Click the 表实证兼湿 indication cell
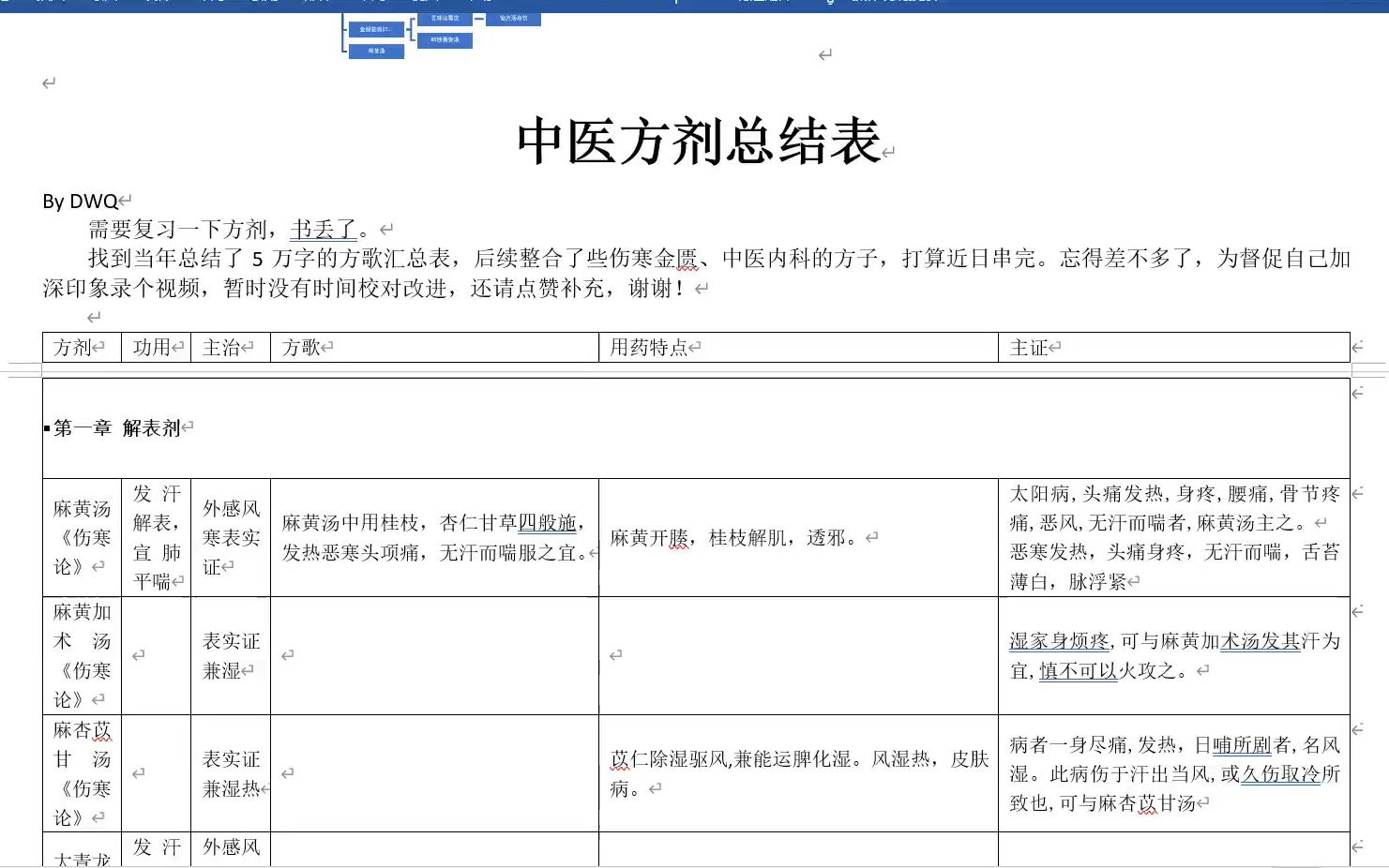Viewport: 1389px width, 868px height. (x=231, y=656)
